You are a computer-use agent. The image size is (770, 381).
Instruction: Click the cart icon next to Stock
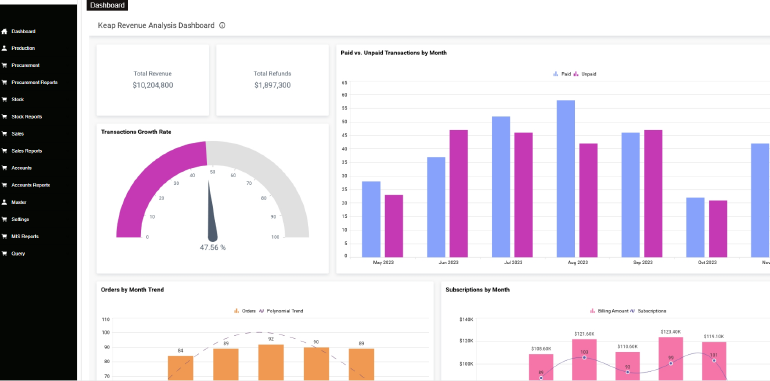click(x=4, y=100)
